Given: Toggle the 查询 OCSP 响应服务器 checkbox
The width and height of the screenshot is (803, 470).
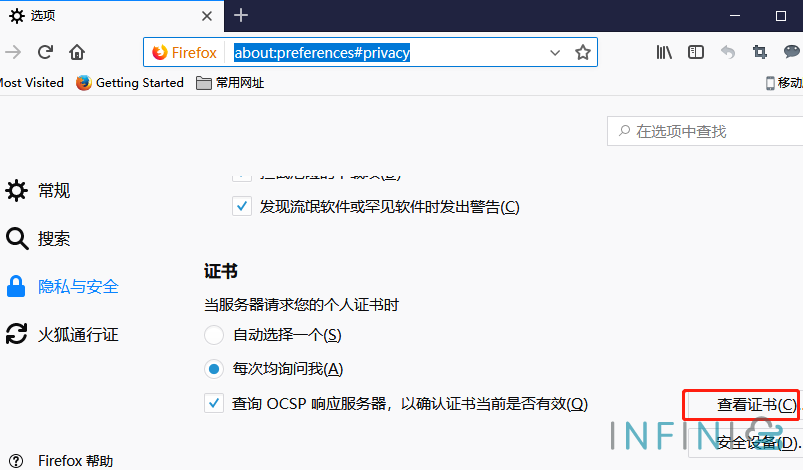Looking at the screenshot, I should coord(214,403).
